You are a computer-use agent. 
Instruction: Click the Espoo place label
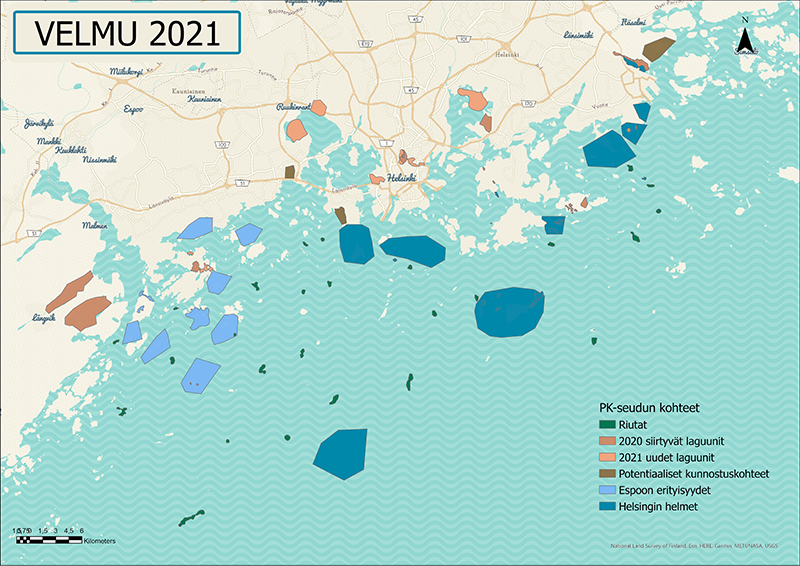[133, 108]
